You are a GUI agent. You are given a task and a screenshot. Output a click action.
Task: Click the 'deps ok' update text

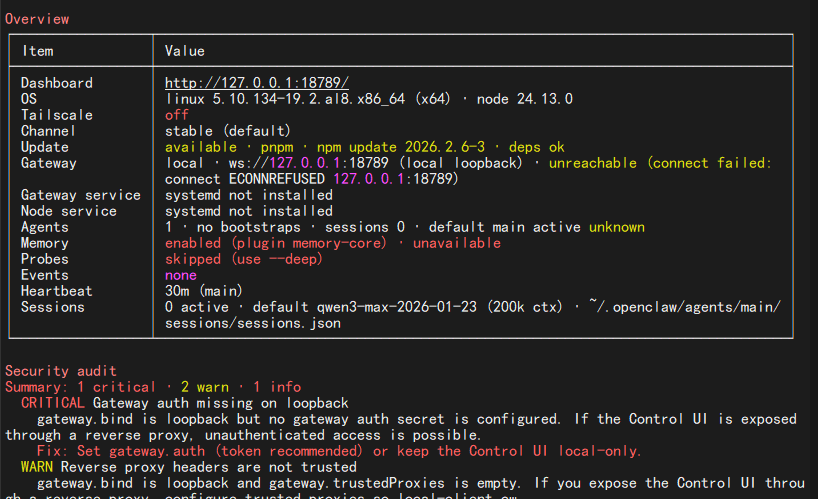click(537, 147)
